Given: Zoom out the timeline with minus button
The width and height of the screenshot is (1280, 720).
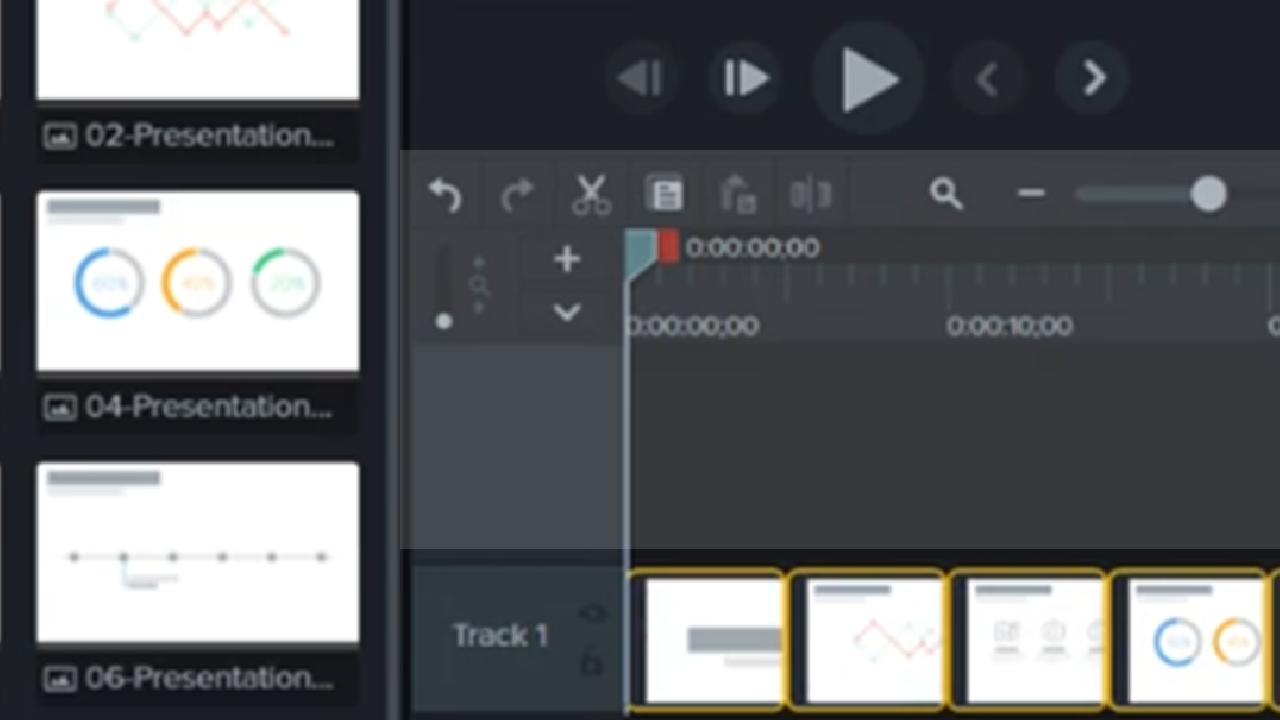Looking at the screenshot, I should tap(1031, 193).
